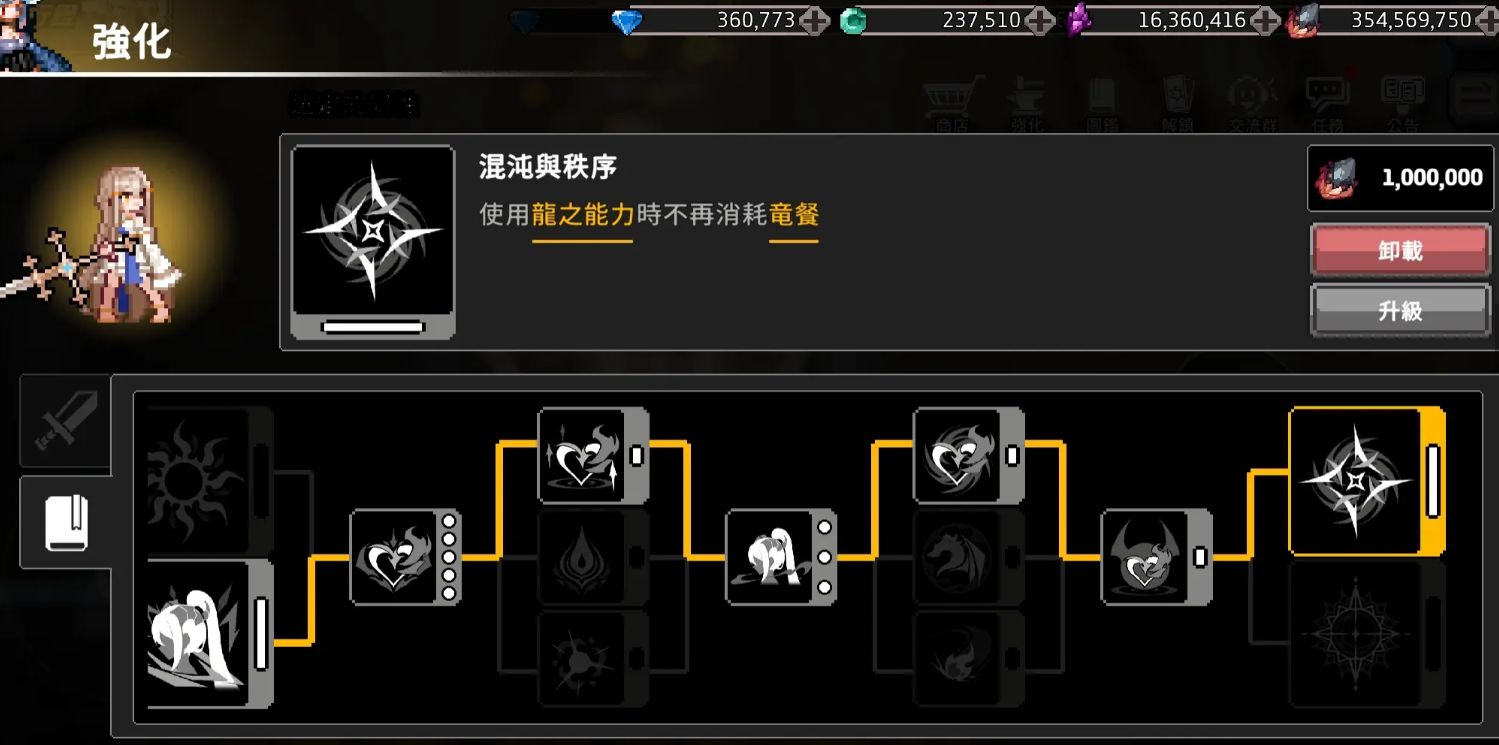This screenshot has width=1499, height=745.
Task: Select the dimmed water drop skill node
Action: tap(593, 557)
